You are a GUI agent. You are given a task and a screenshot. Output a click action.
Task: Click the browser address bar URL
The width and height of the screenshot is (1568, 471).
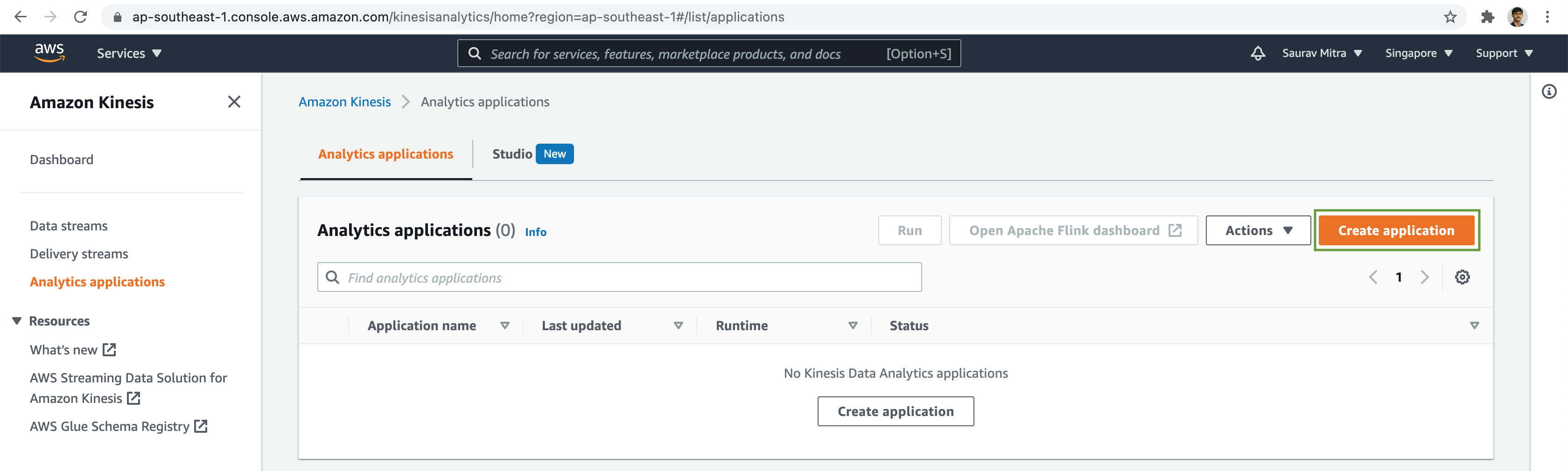pos(458,17)
